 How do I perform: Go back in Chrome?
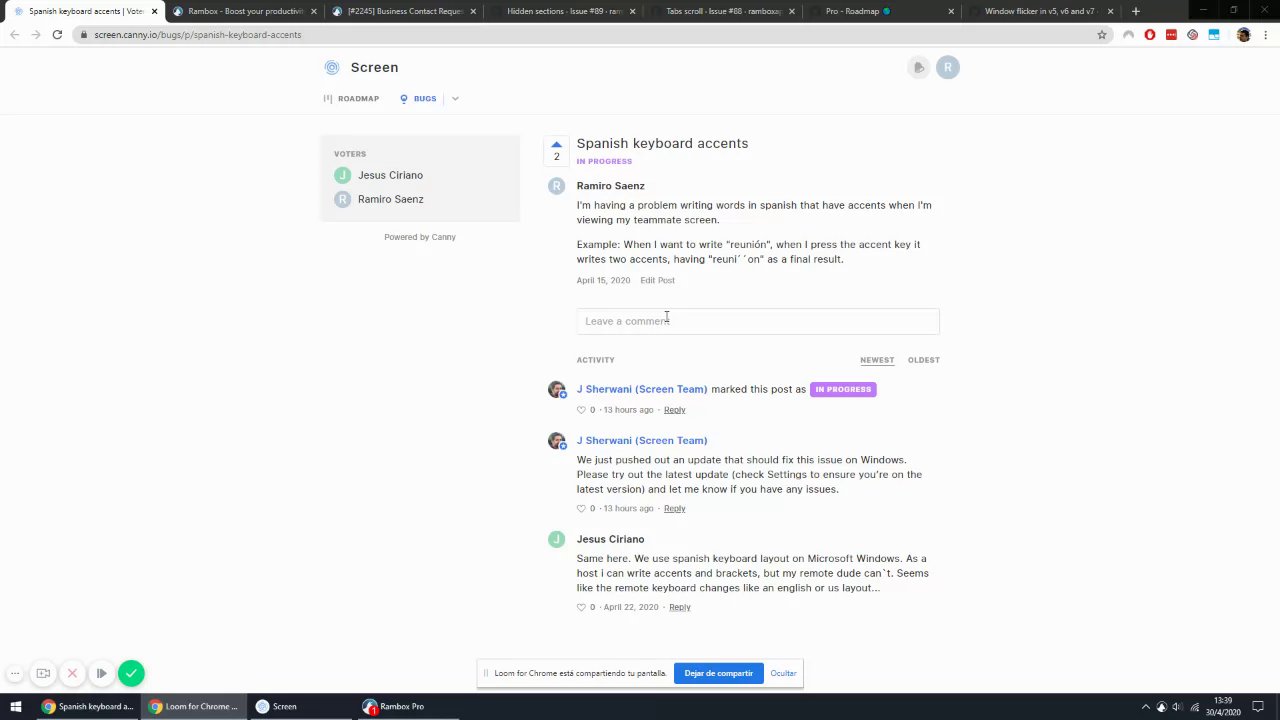(x=14, y=35)
